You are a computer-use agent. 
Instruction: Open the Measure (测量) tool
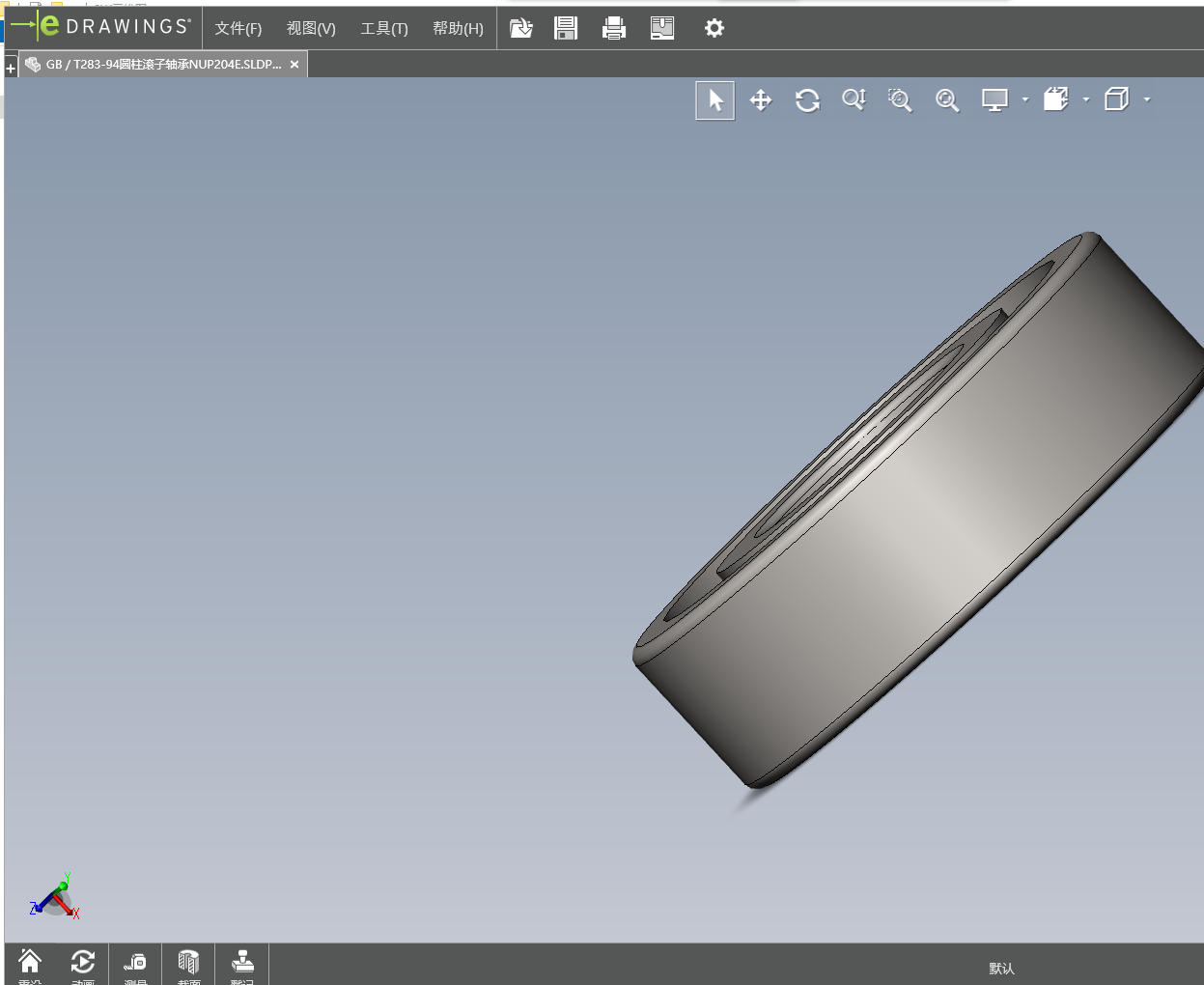coord(135,964)
